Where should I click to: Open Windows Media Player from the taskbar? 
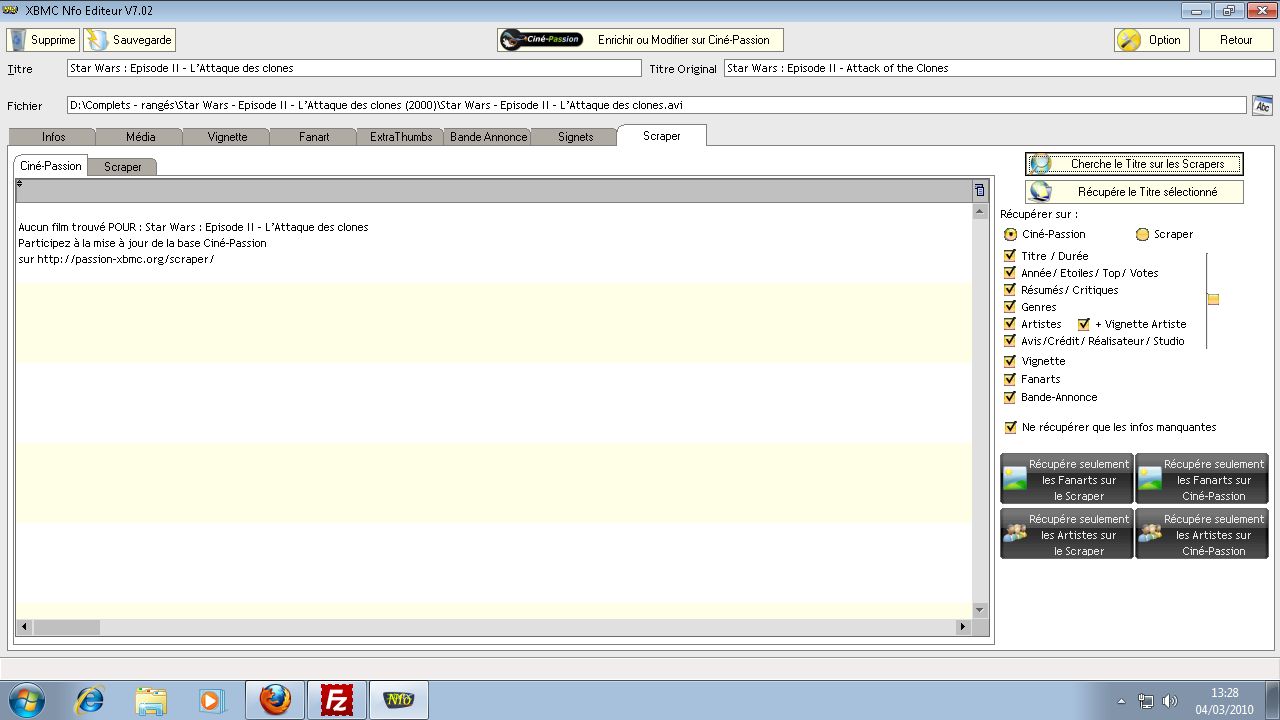[211, 700]
